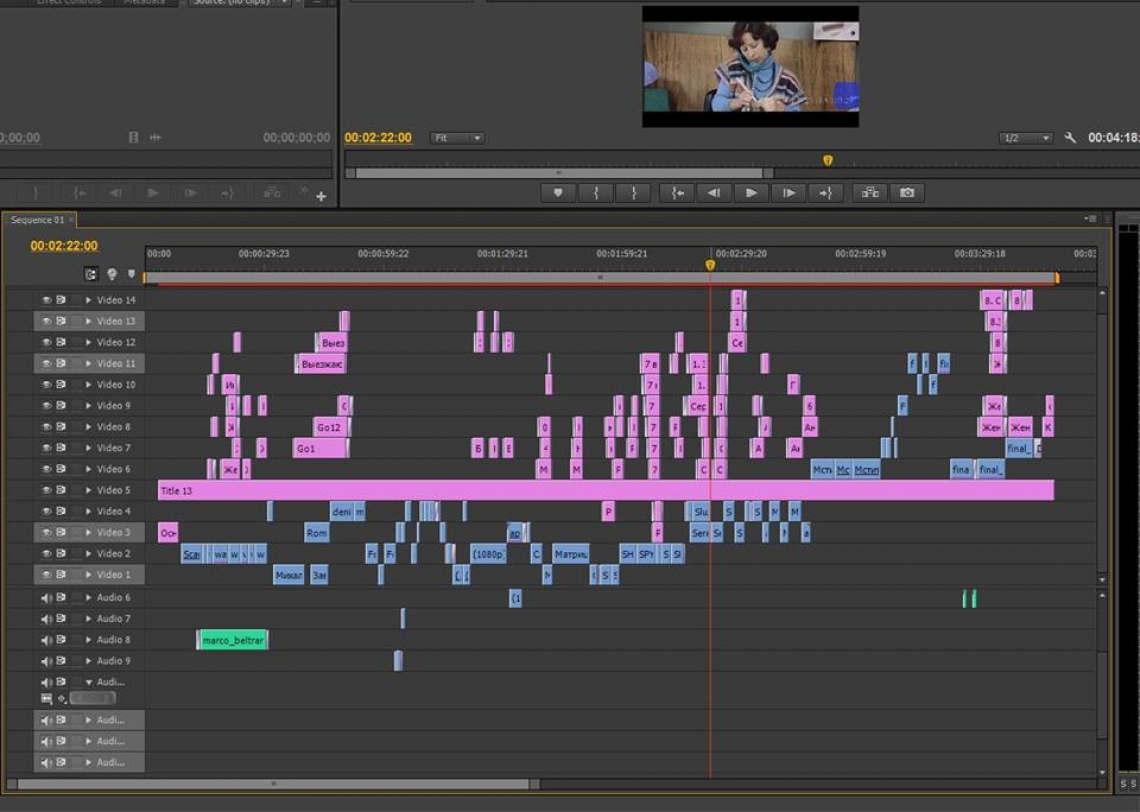This screenshot has width=1140, height=812.
Task: Hide the Video 1 track output
Action: point(47,574)
